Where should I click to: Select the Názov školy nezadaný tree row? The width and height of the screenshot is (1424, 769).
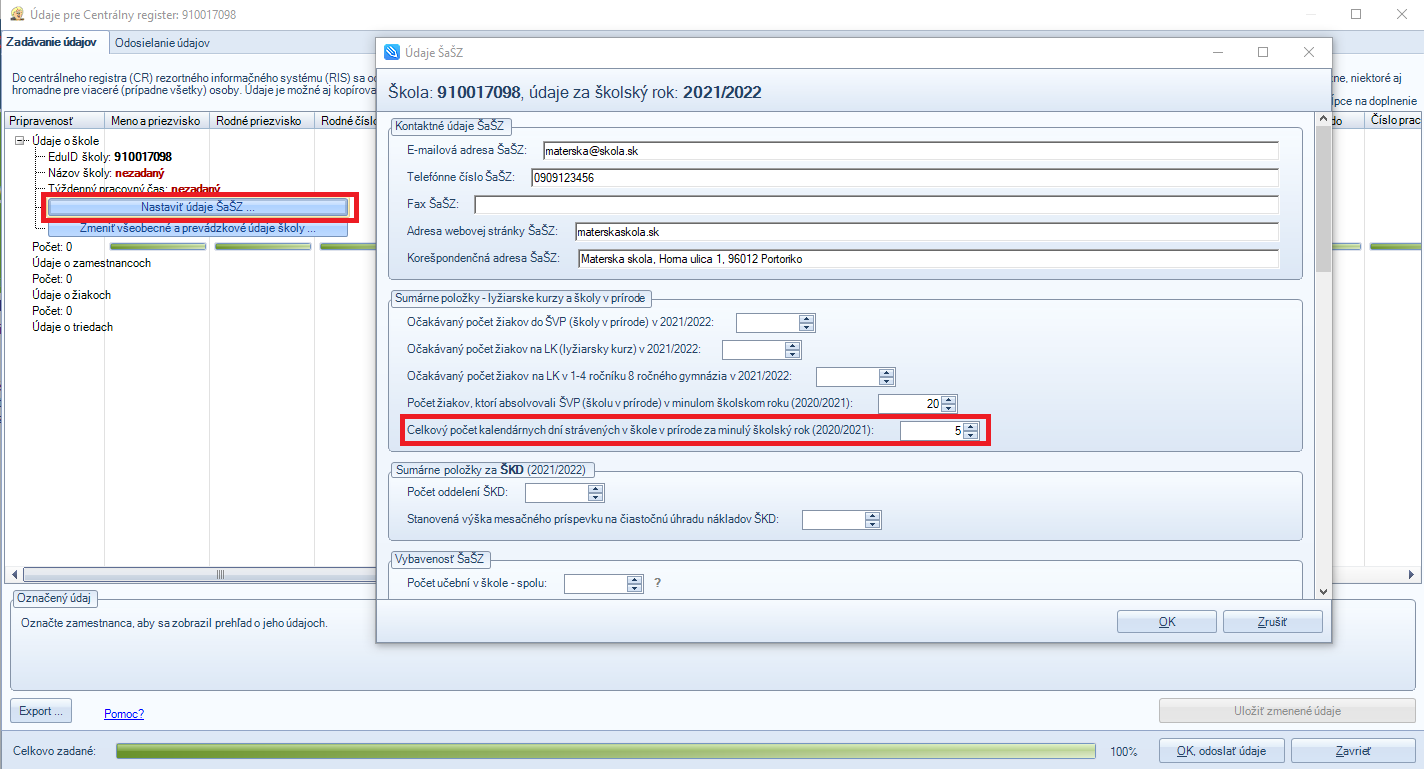[x=106, y=173]
